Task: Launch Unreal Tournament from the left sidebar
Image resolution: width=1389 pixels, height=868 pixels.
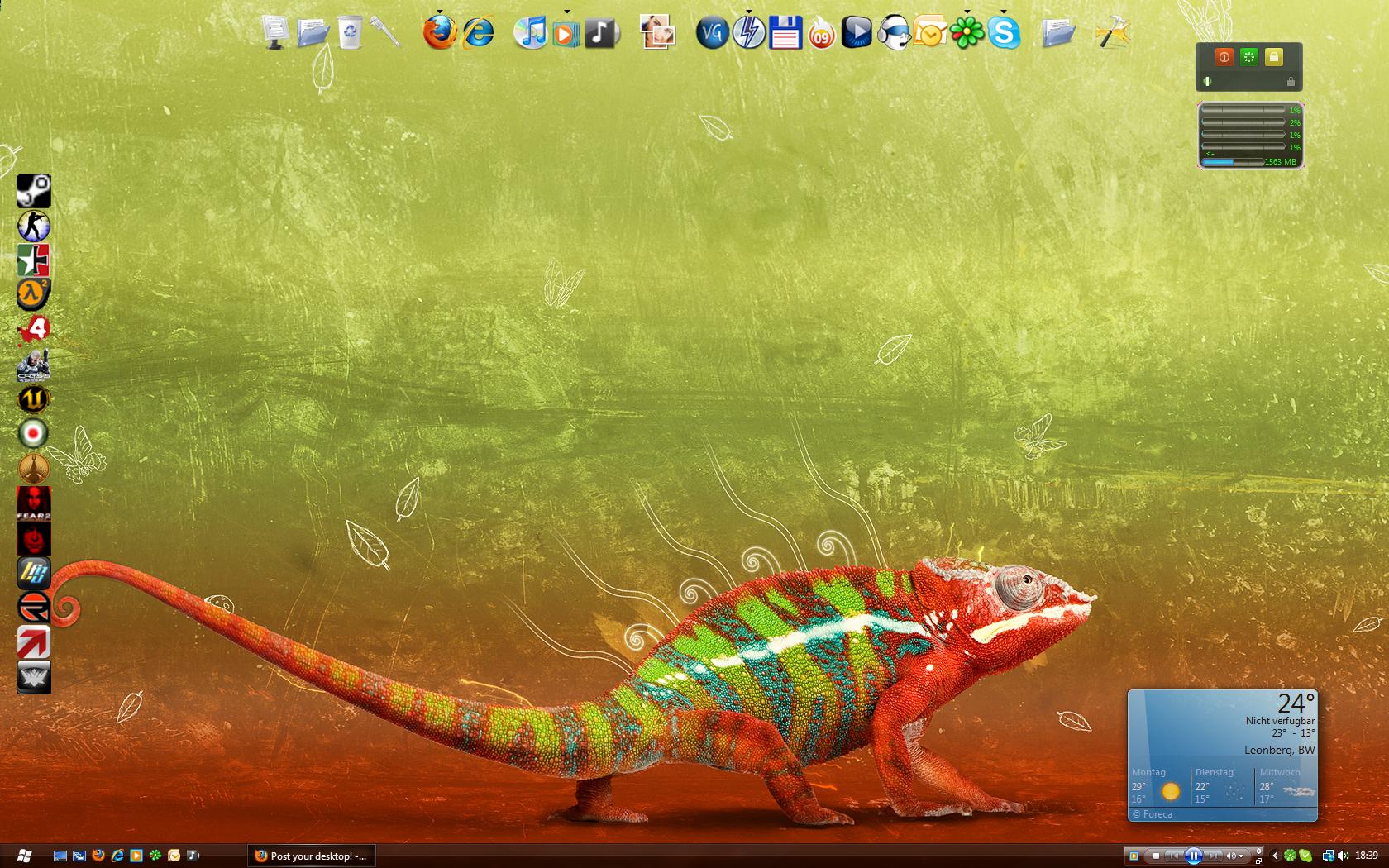Action: (x=34, y=399)
